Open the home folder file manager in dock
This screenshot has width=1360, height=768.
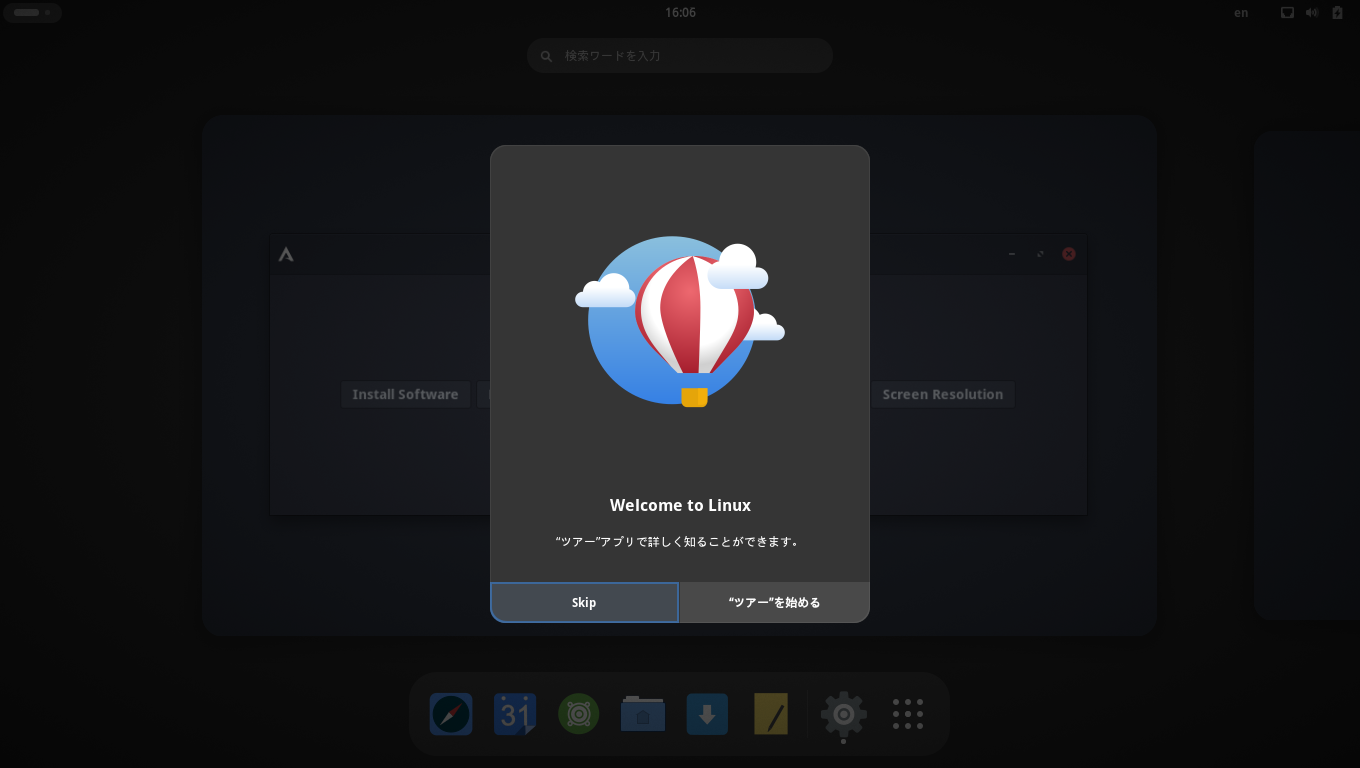[x=643, y=714]
